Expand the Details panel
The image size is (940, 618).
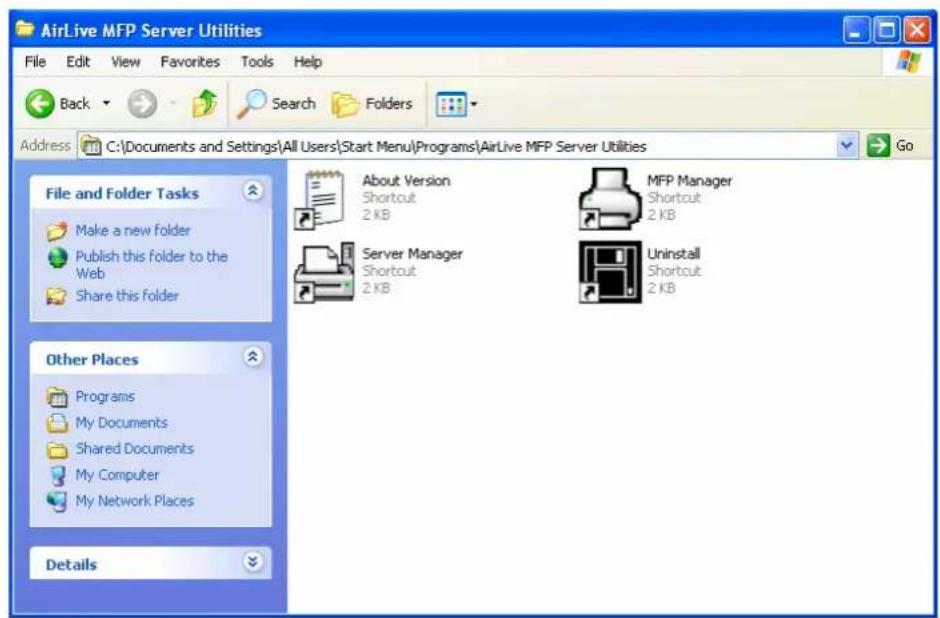coord(253,562)
